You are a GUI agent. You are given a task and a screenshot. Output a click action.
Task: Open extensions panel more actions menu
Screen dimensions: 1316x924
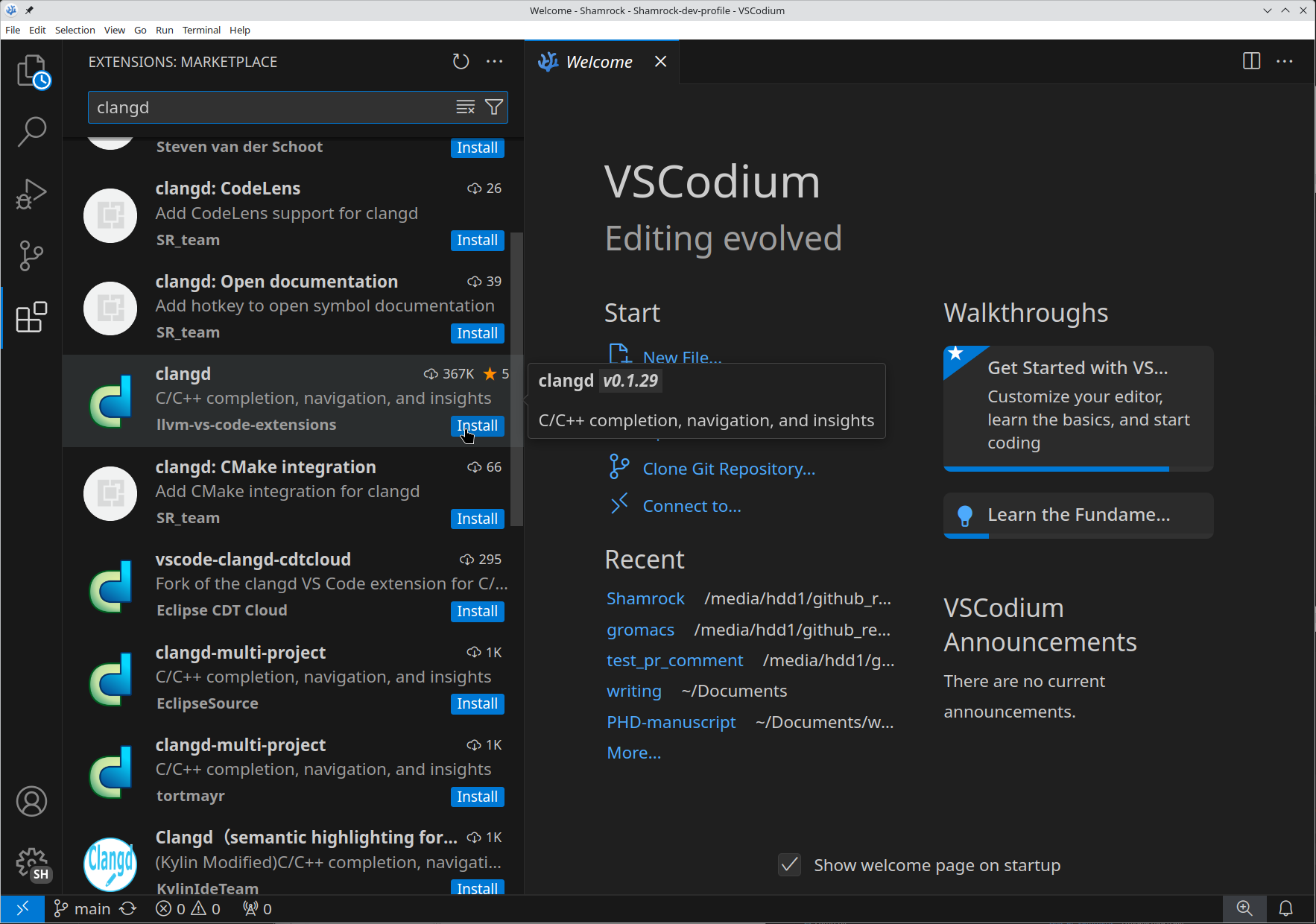pos(495,62)
